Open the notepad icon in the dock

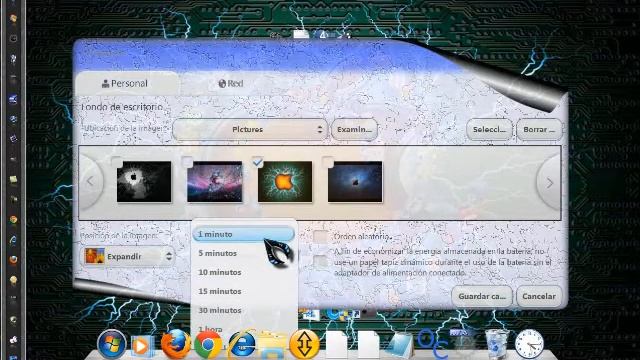coord(399,346)
